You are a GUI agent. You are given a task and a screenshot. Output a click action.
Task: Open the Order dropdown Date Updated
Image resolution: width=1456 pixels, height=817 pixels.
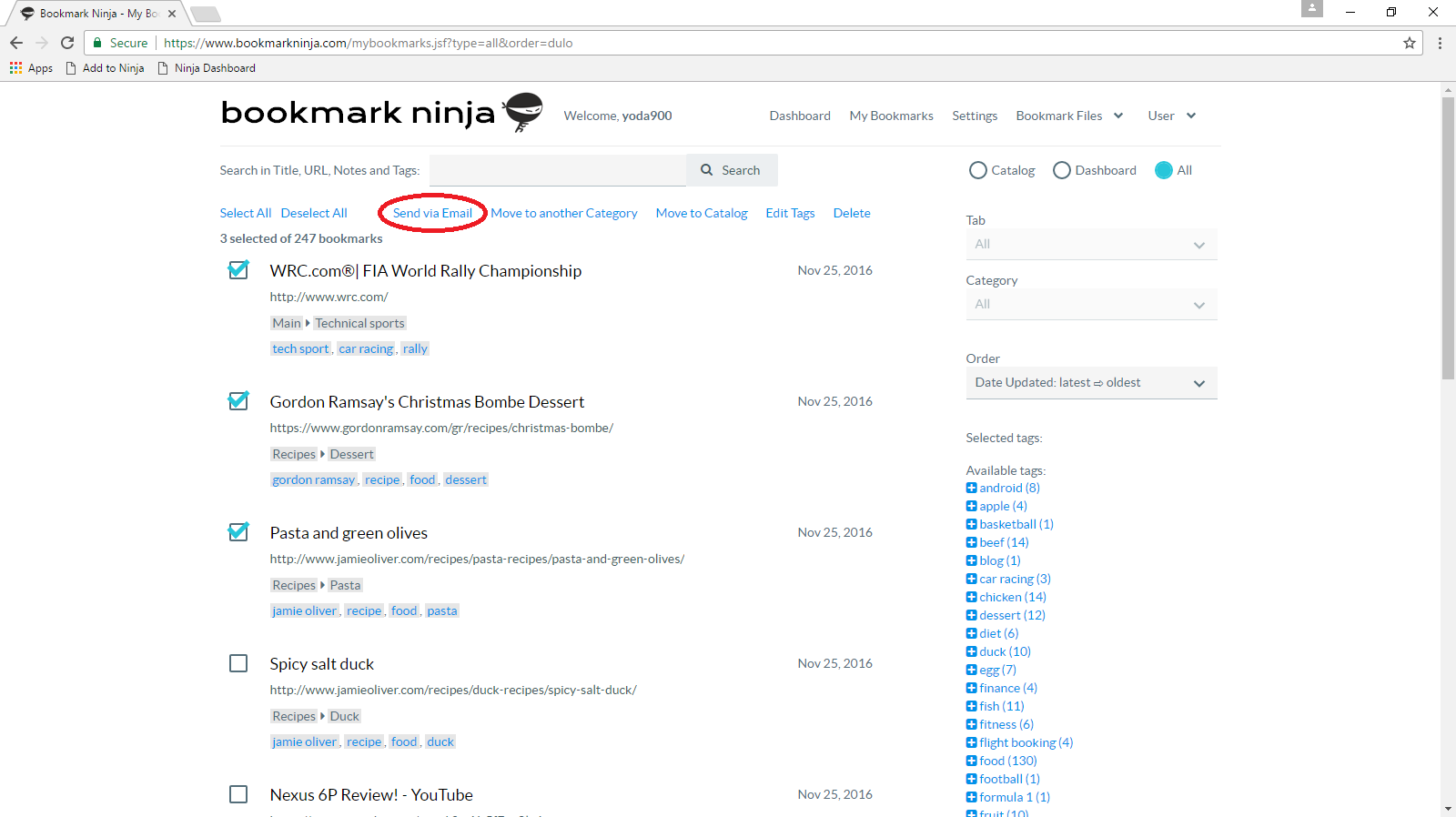(x=1091, y=383)
